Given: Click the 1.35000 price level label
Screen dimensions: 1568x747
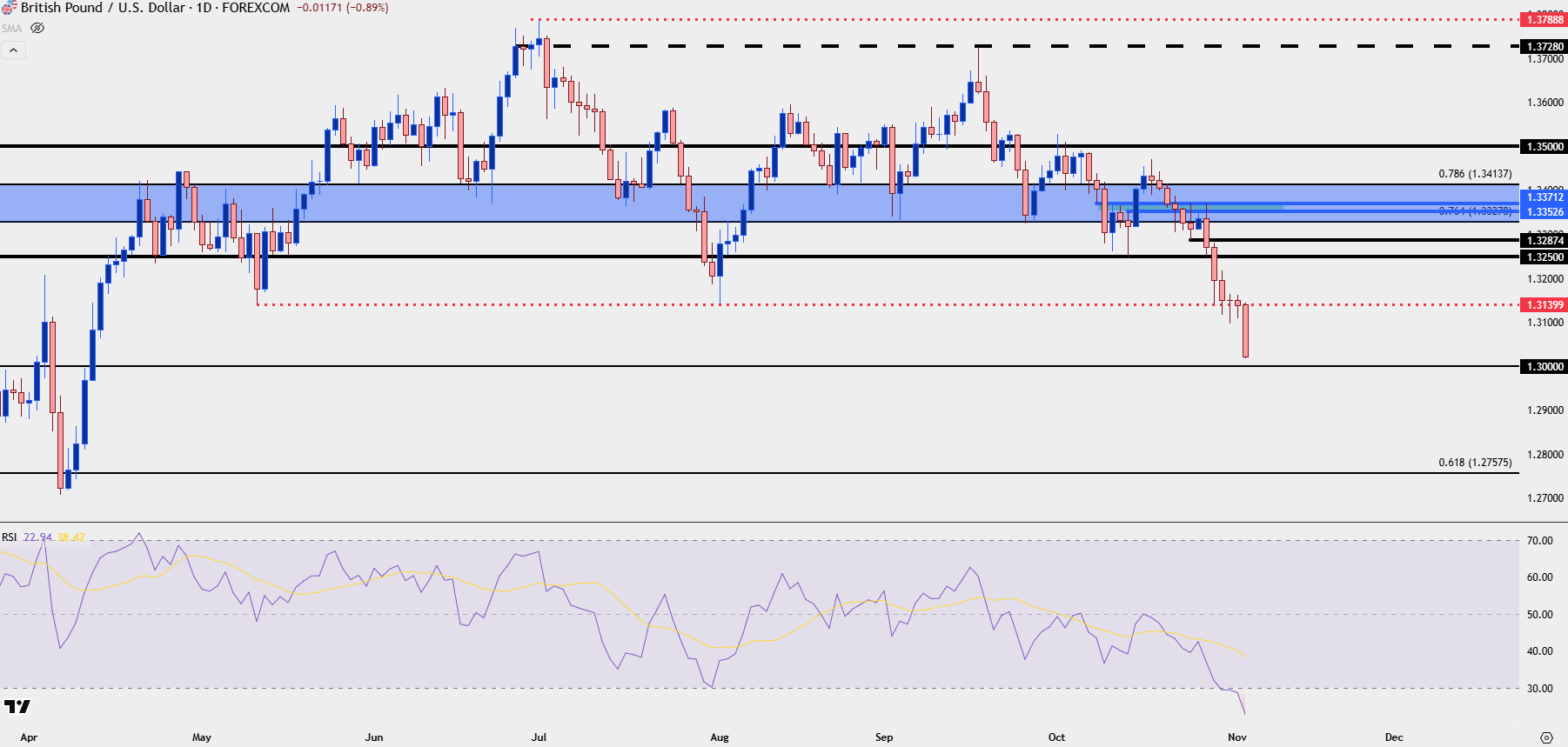Looking at the screenshot, I should [x=1545, y=146].
